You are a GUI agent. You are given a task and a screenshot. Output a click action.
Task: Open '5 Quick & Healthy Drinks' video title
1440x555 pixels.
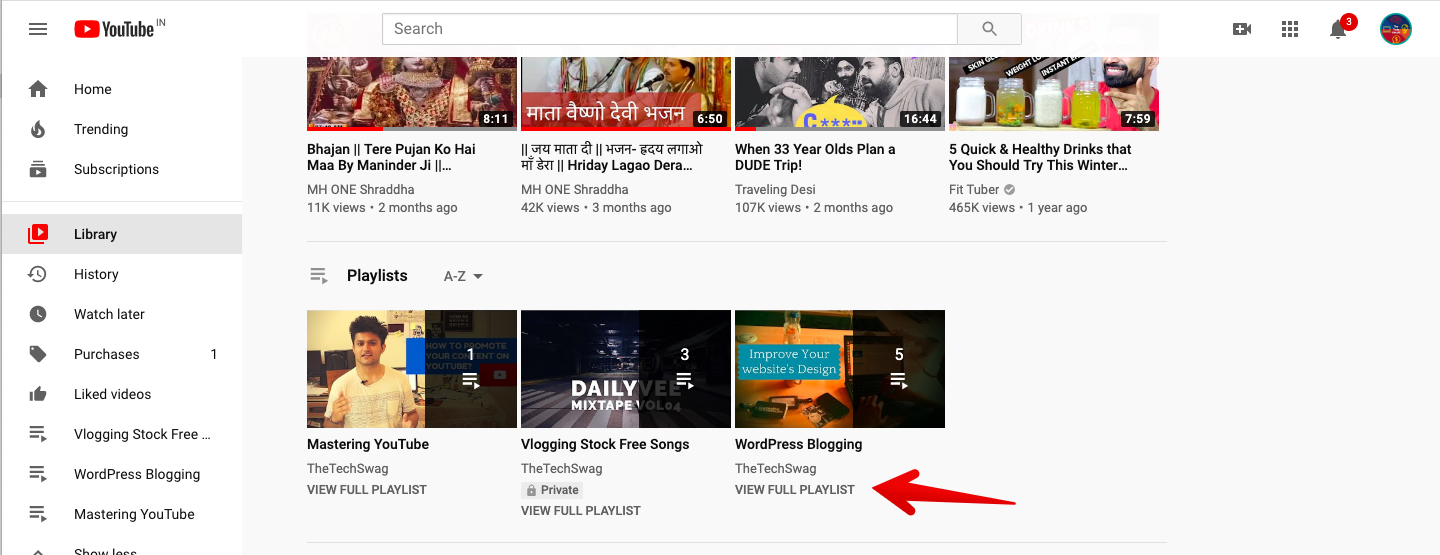tap(1040, 157)
